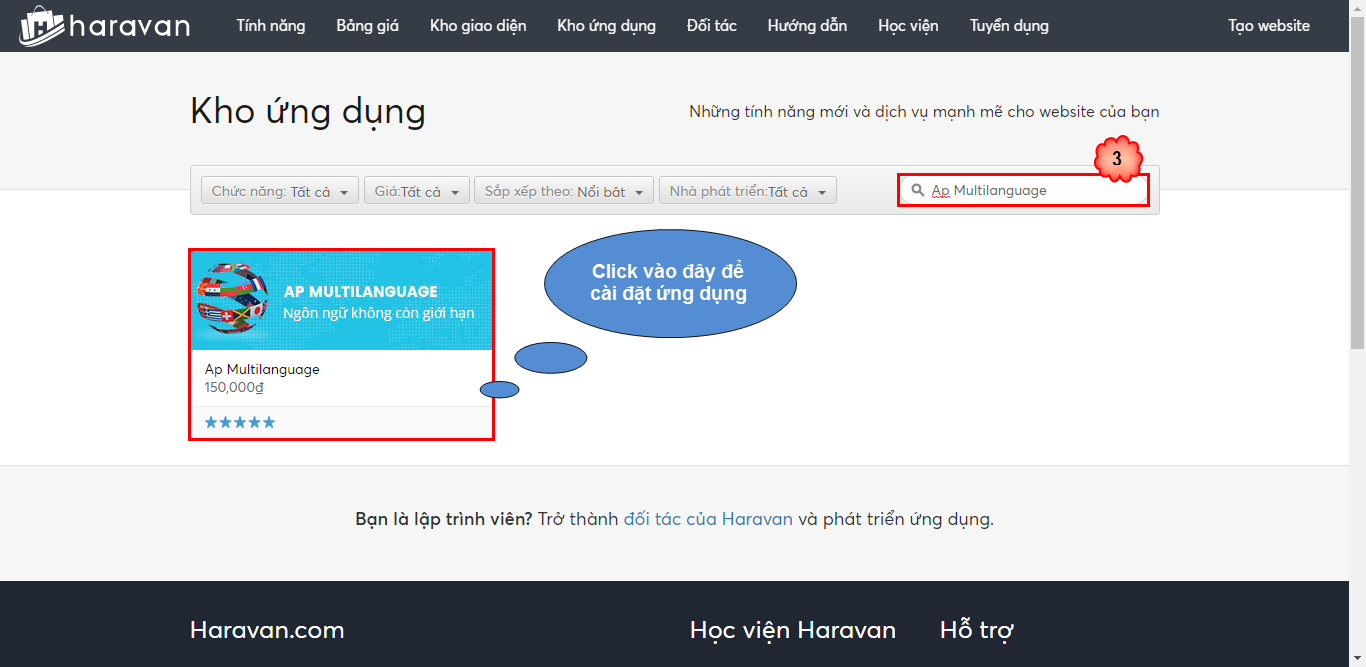Click the Haravan logo in header
This screenshot has height=667, width=1366.
click(104, 26)
